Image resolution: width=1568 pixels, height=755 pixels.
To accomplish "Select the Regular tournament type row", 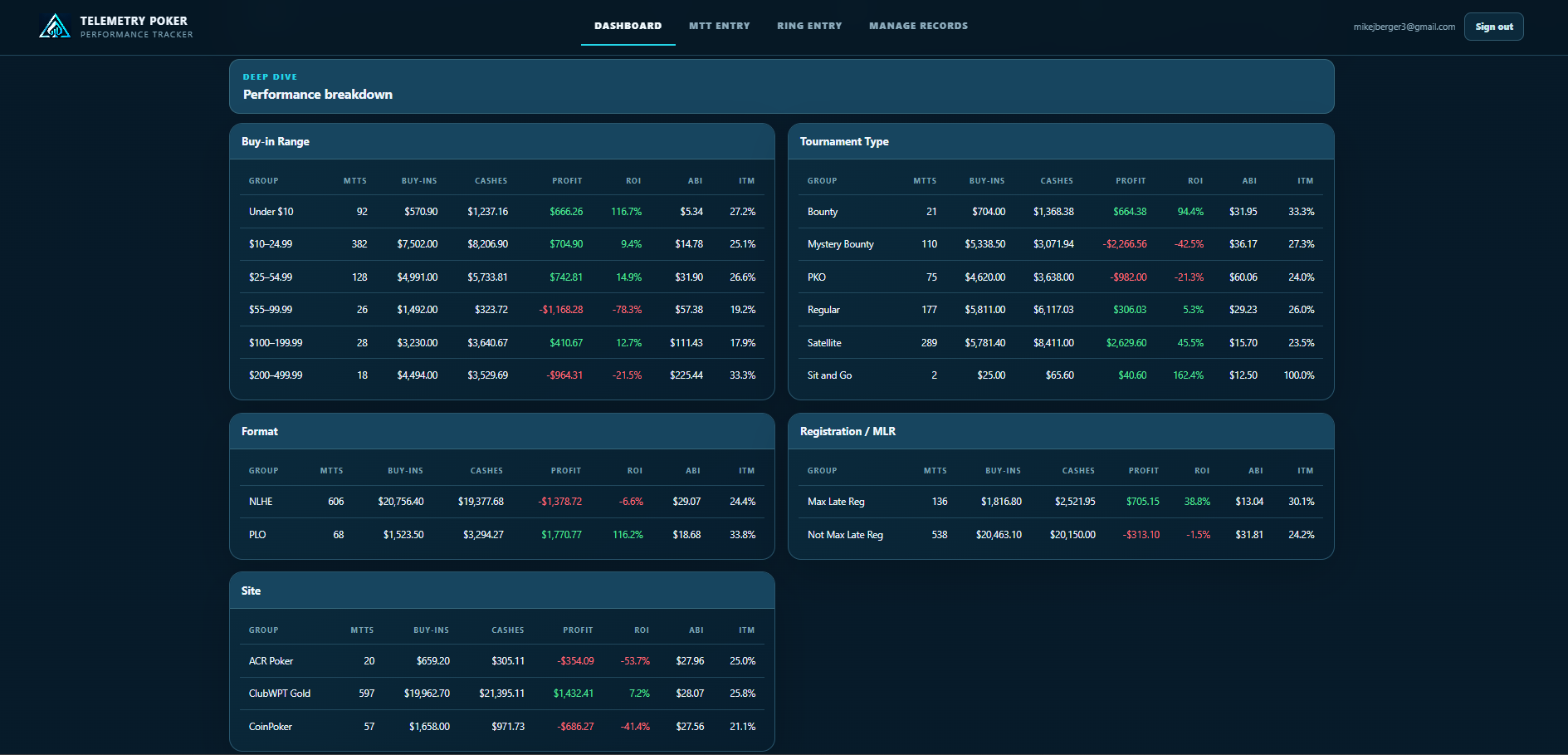I will pyautogui.click(x=1061, y=310).
